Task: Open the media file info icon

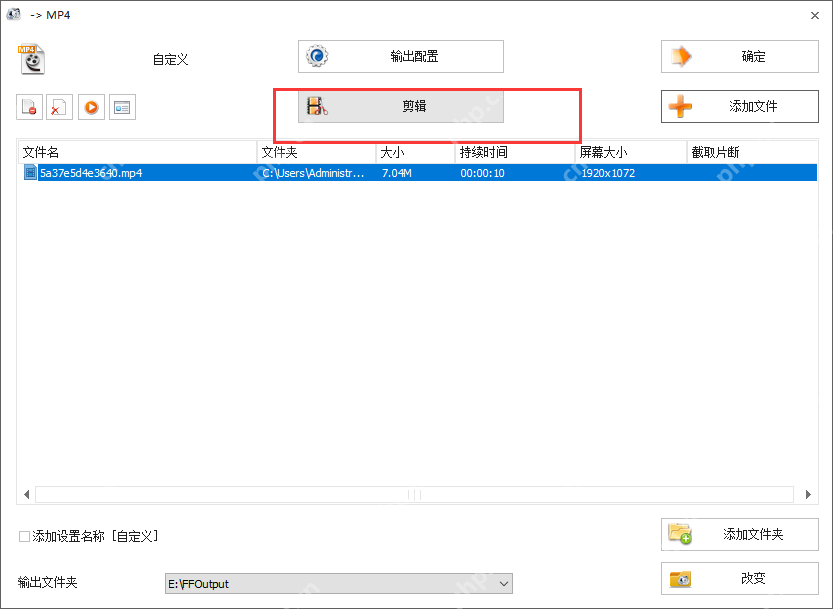Action: tap(122, 107)
